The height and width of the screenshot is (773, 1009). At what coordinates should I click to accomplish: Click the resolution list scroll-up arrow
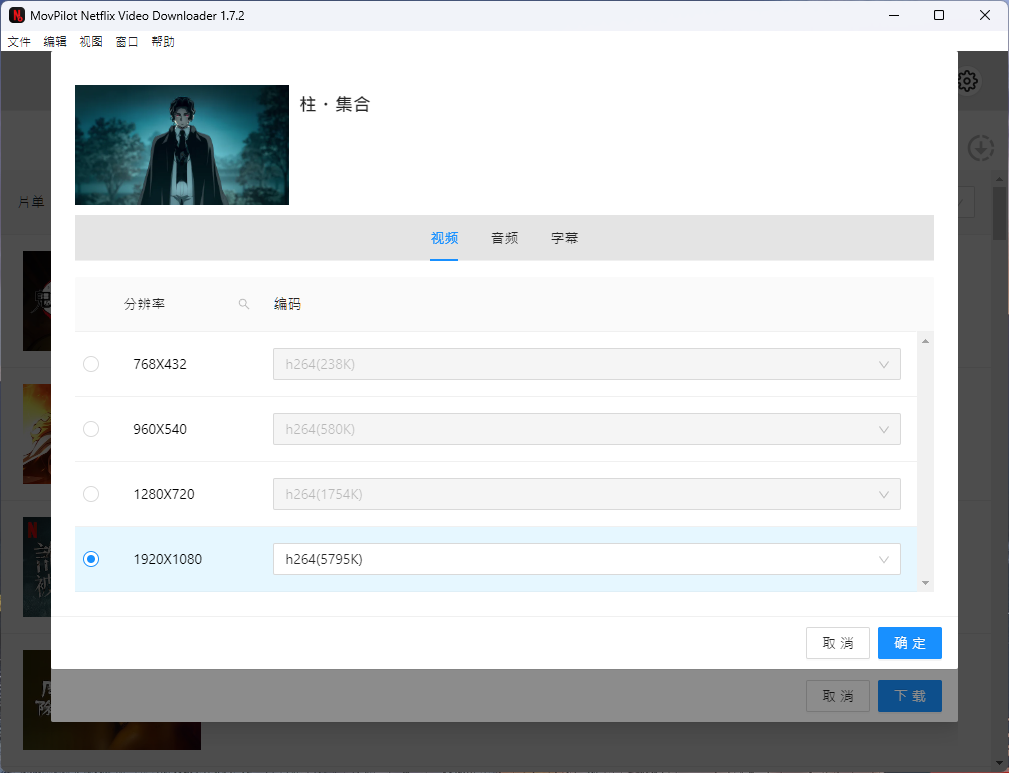click(925, 342)
